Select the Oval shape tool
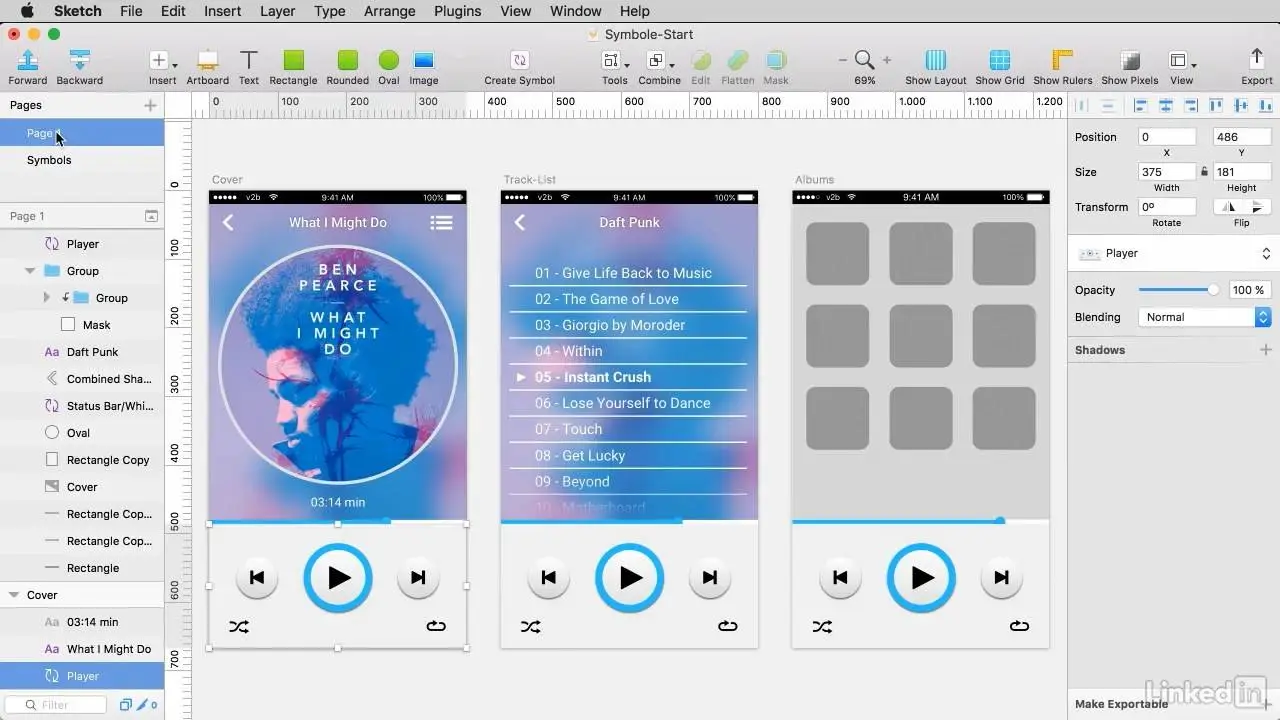Image resolution: width=1280 pixels, height=720 pixels. 389,66
